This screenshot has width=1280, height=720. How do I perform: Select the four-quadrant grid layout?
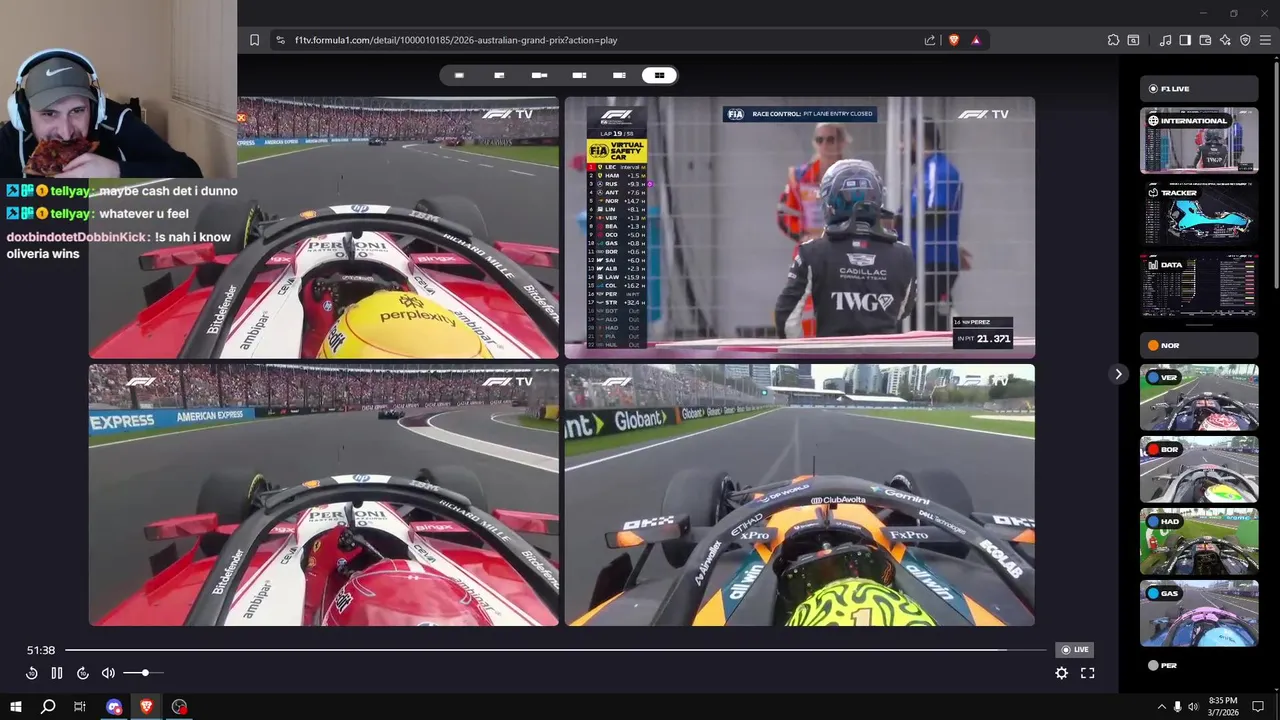[659, 75]
